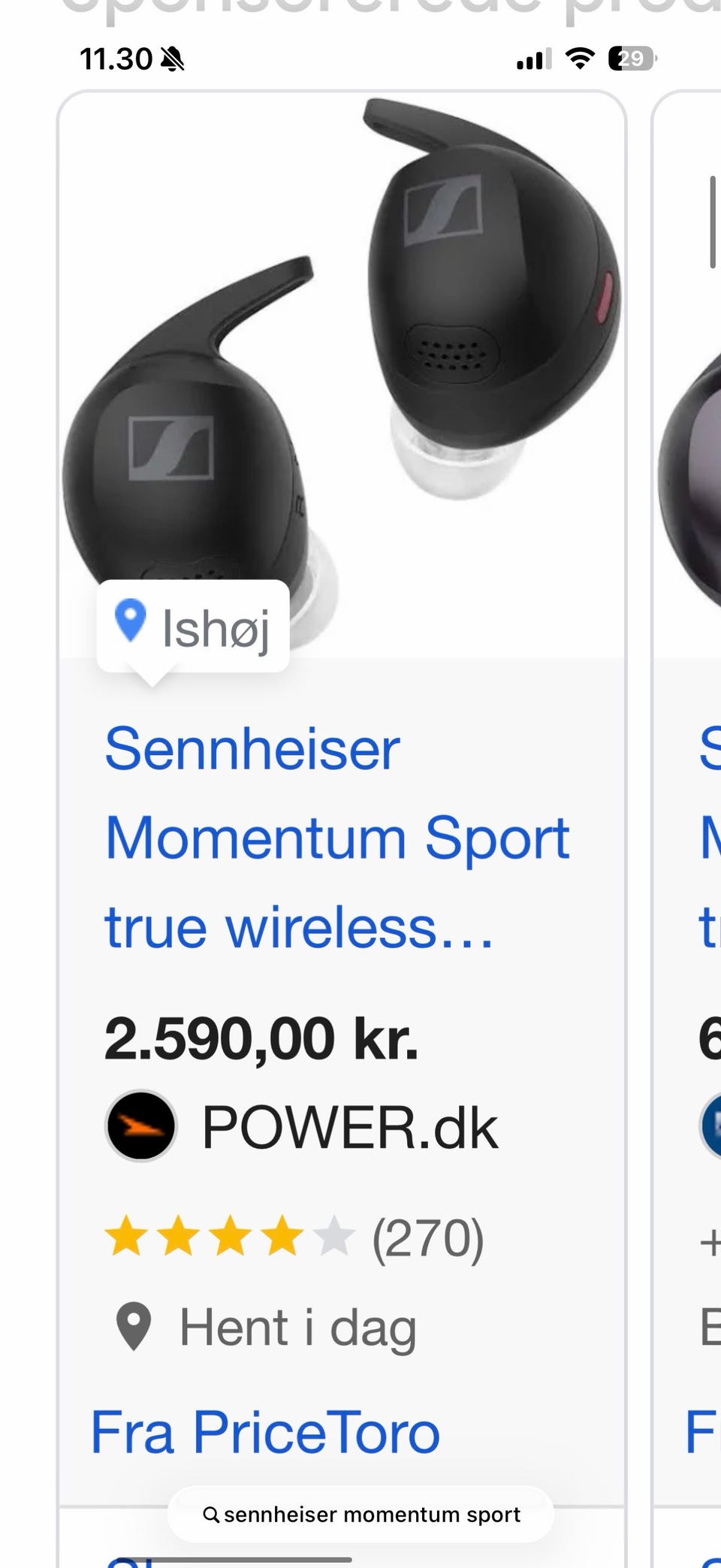Open the Fra PriceToro link
Viewport: 721px width, 1568px height.
[x=265, y=1432]
